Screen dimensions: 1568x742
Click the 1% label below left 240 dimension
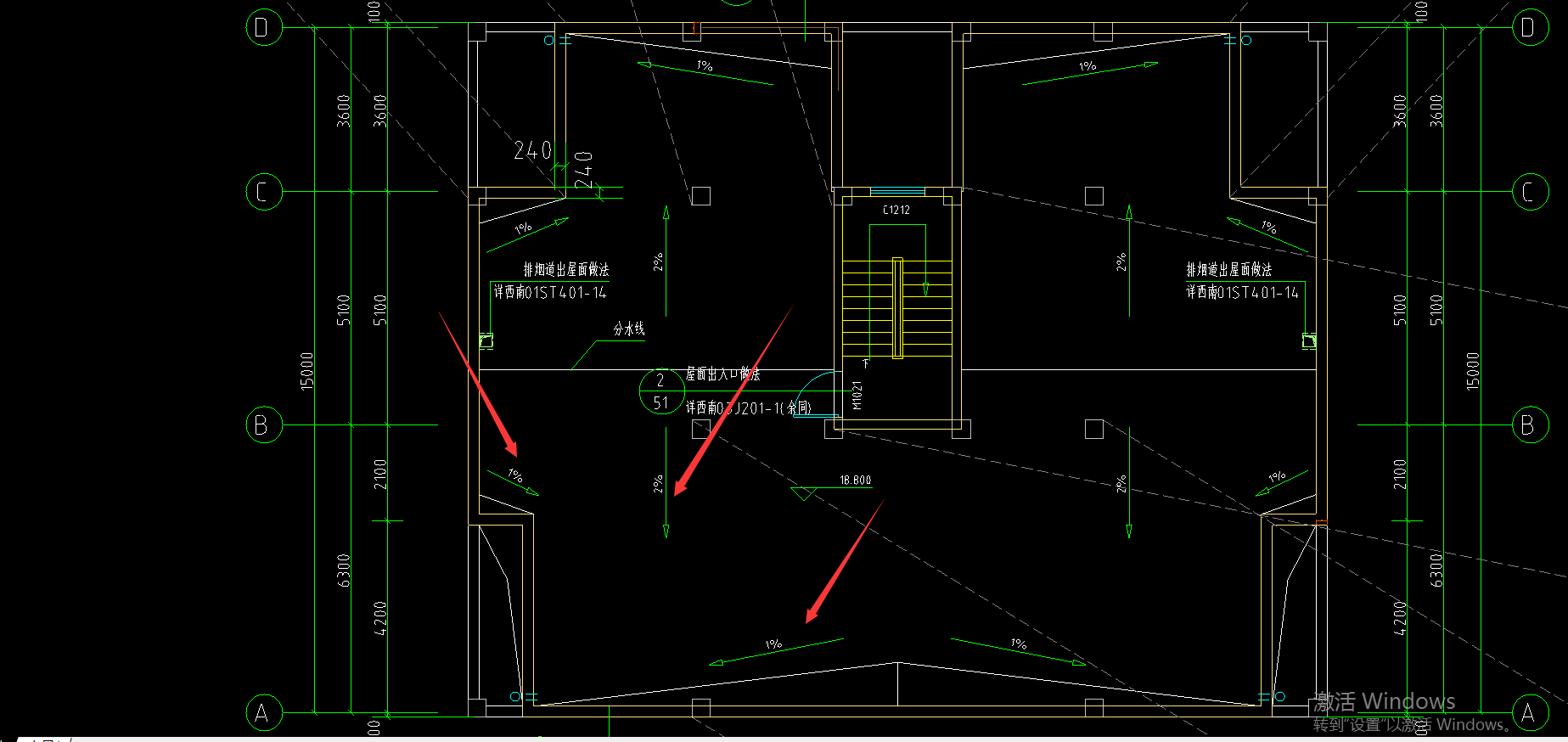click(523, 228)
